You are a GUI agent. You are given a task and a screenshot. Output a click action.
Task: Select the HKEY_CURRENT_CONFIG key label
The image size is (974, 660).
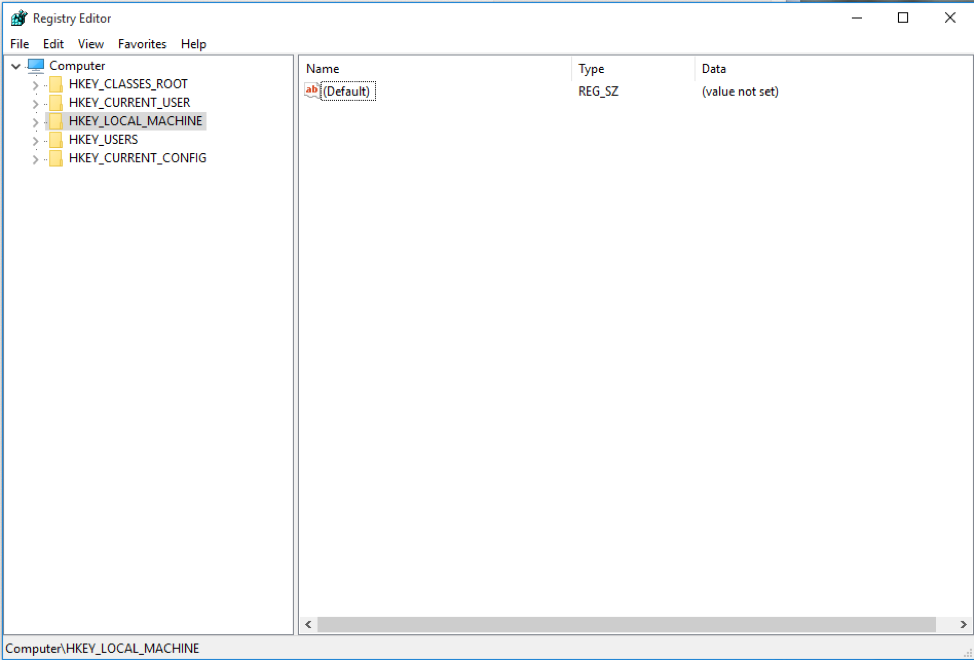pyautogui.click(x=137, y=158)
